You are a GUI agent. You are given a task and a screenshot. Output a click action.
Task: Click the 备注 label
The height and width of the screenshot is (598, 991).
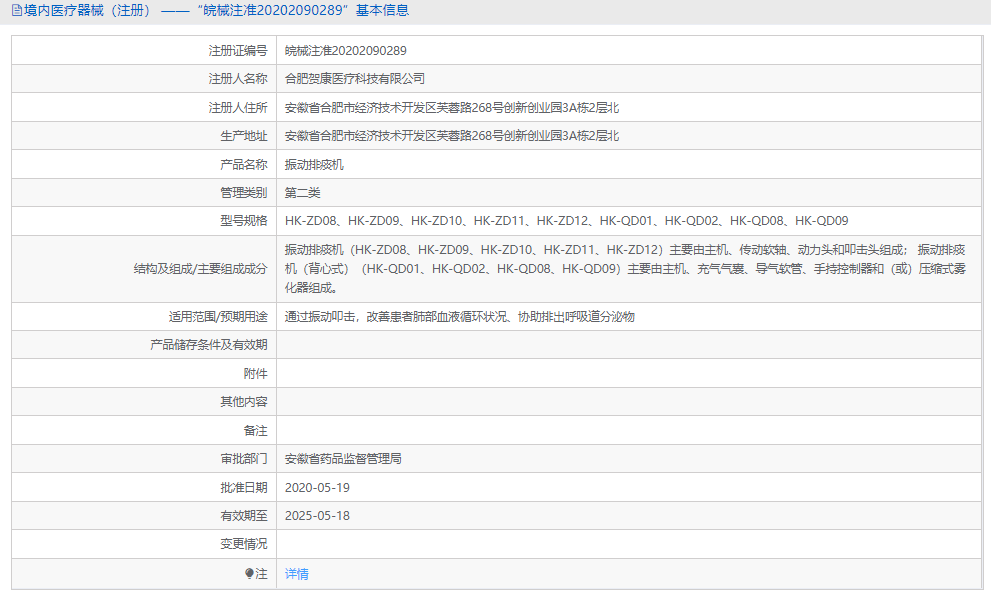click(255, 430)
